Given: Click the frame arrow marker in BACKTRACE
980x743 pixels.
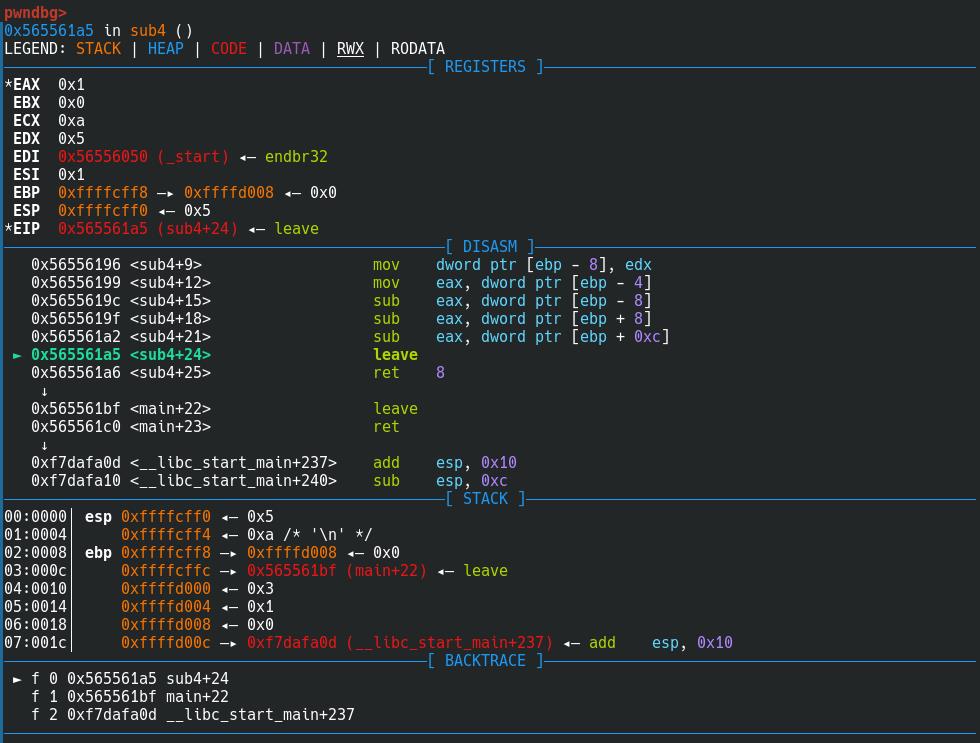Looking at the screenshot, I should click(18, 679).
